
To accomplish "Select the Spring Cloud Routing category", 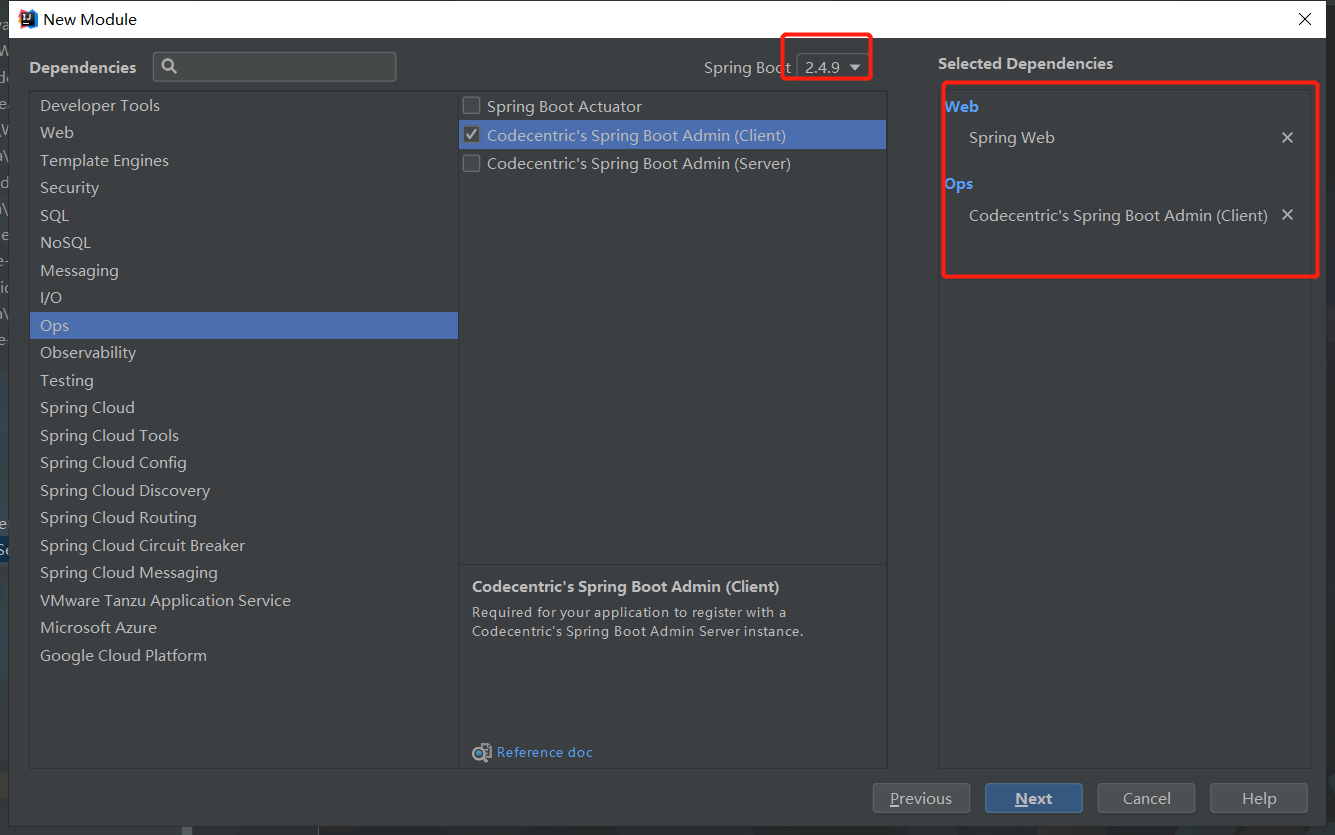I will point(244,517).
